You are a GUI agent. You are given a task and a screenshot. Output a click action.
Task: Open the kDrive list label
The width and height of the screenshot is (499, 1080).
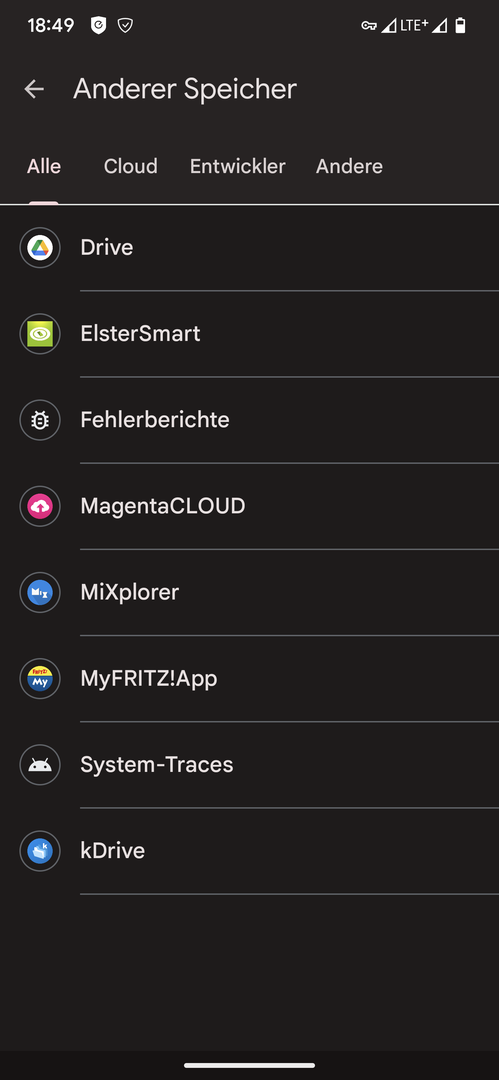[x=112, y=851]
